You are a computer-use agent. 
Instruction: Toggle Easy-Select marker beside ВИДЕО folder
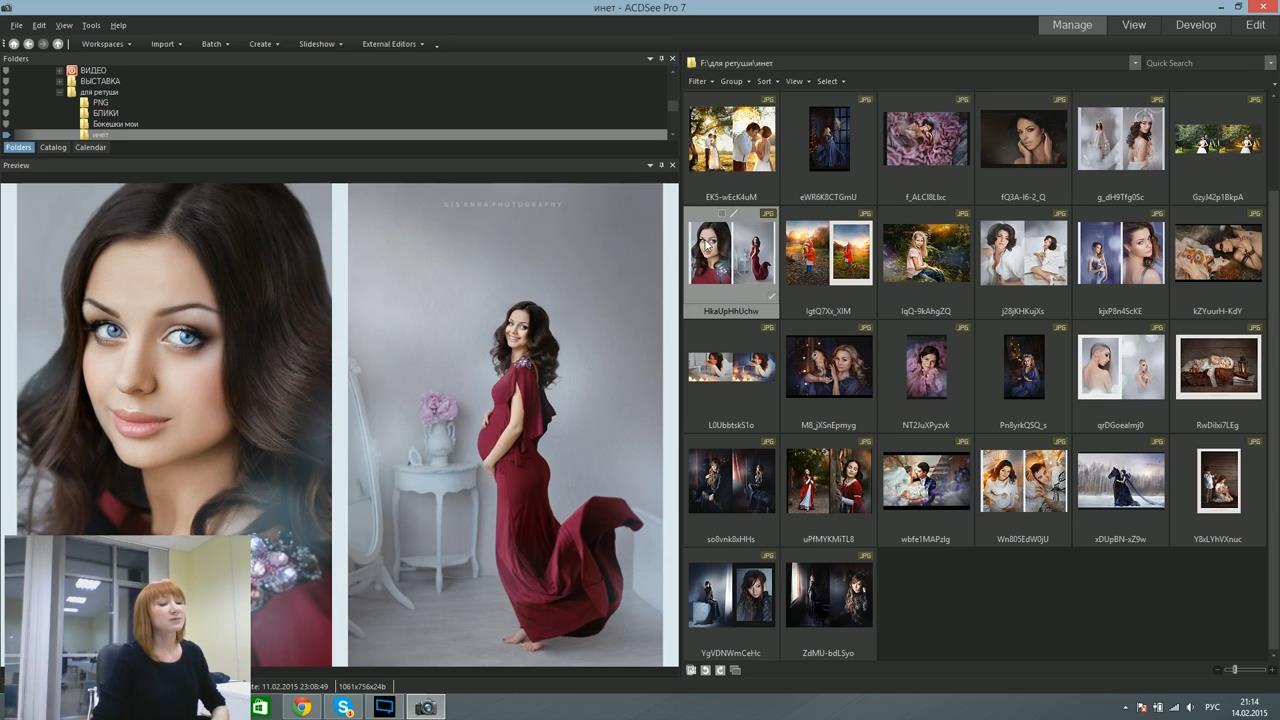coord(6,70)
